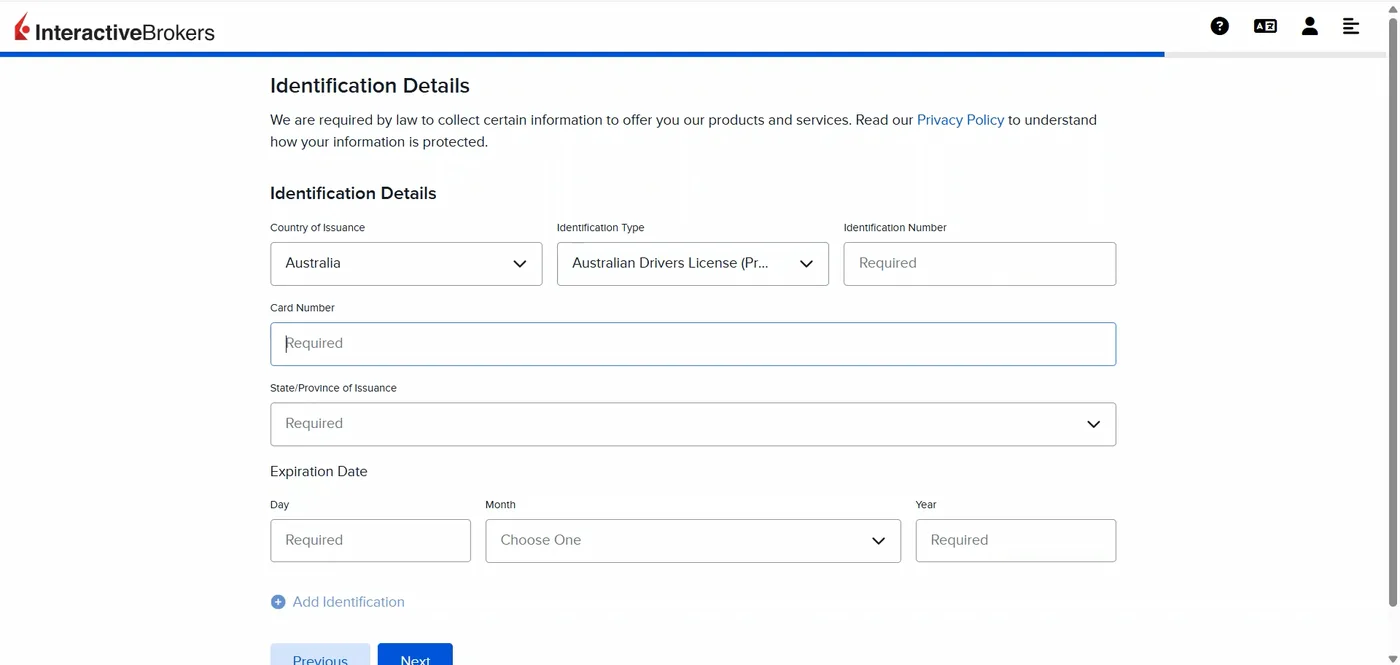Click the Add Identification link text
The width and height of the screenshot is (1400, 665).
[x=348, y=602]
